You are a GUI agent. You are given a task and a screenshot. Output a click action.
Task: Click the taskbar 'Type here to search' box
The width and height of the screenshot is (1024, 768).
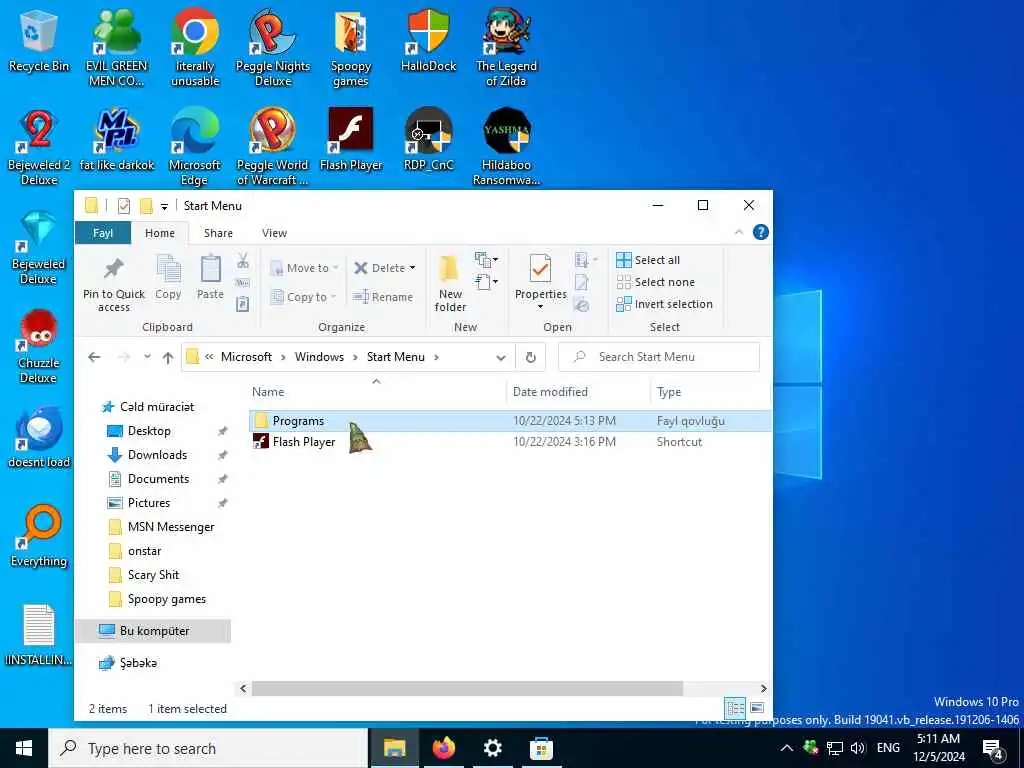208,748
